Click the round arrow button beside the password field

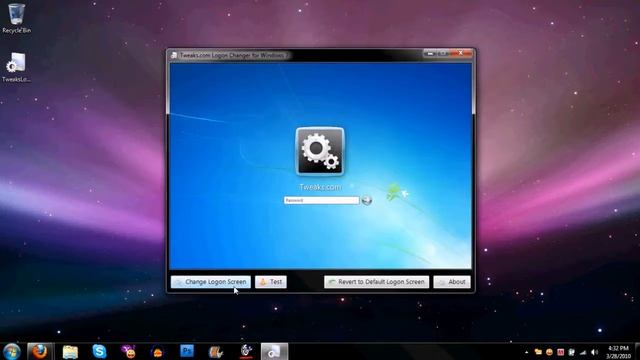[367, 200]
